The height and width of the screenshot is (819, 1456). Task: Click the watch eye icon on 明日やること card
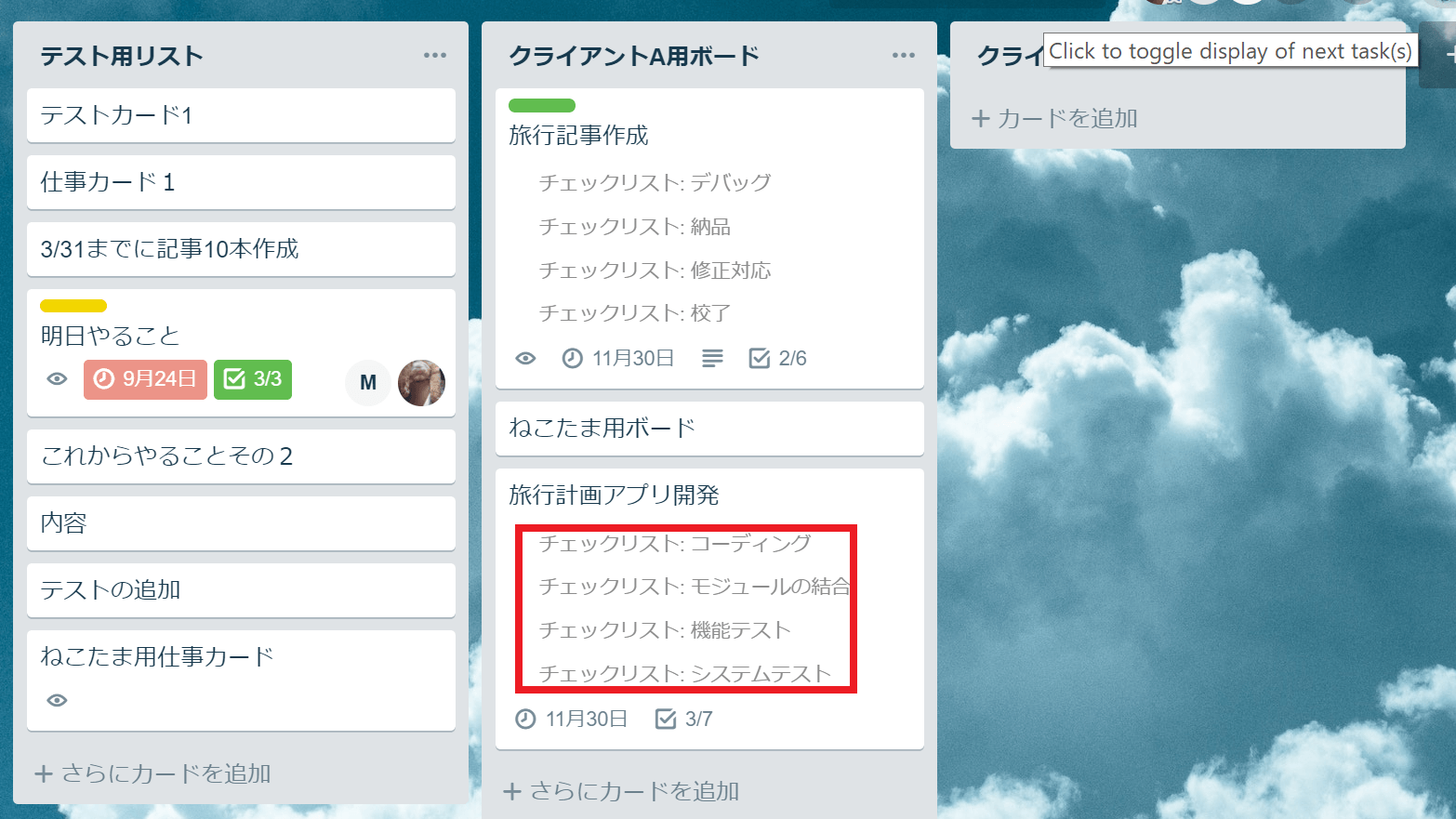(x=57, y=379)
